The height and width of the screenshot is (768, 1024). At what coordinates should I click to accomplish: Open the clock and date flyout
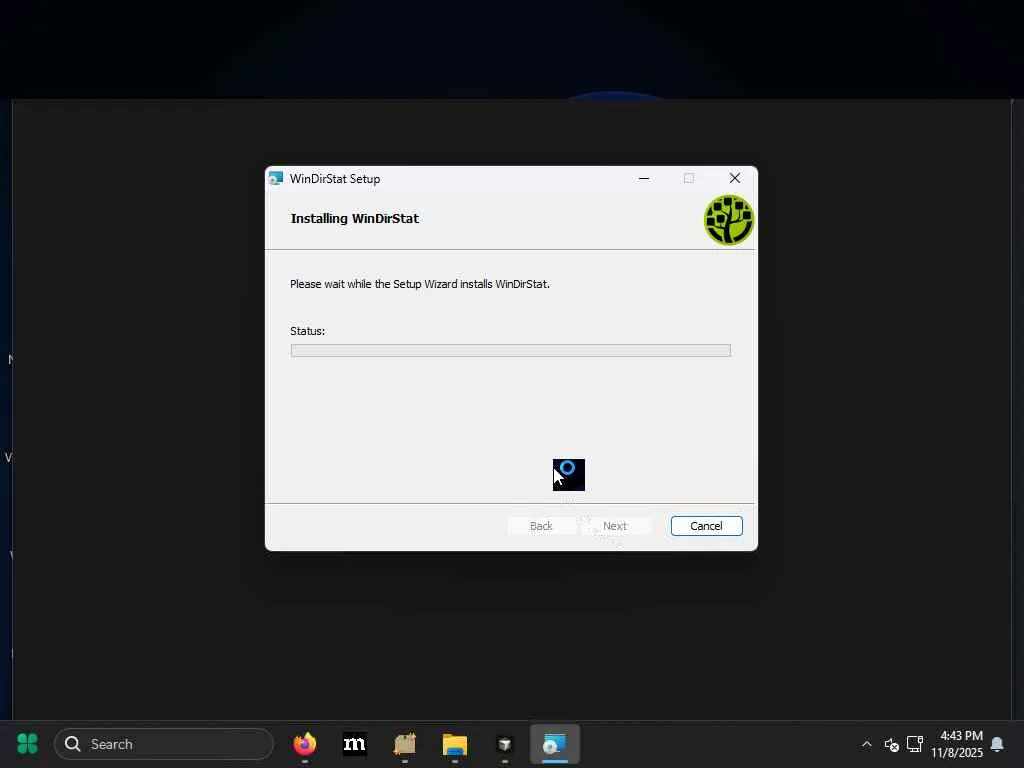[957, 744]
